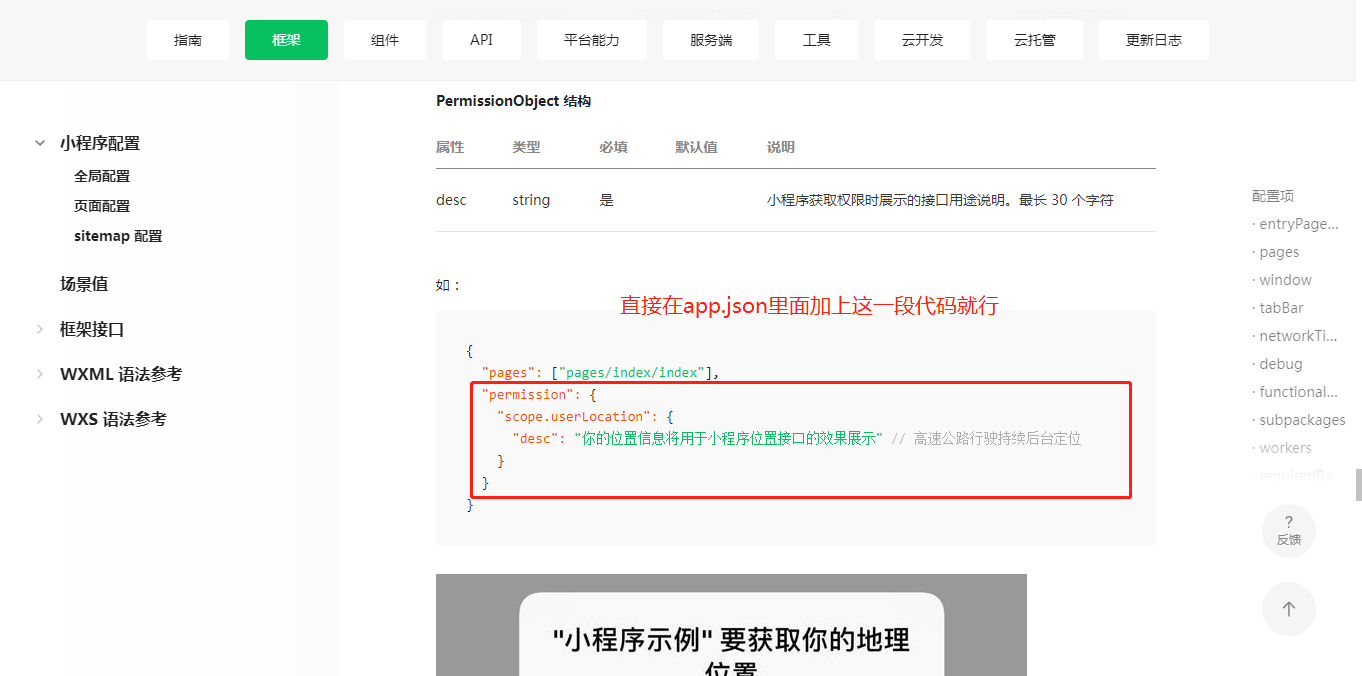Click the location permission dialog image

click(731, 625)
